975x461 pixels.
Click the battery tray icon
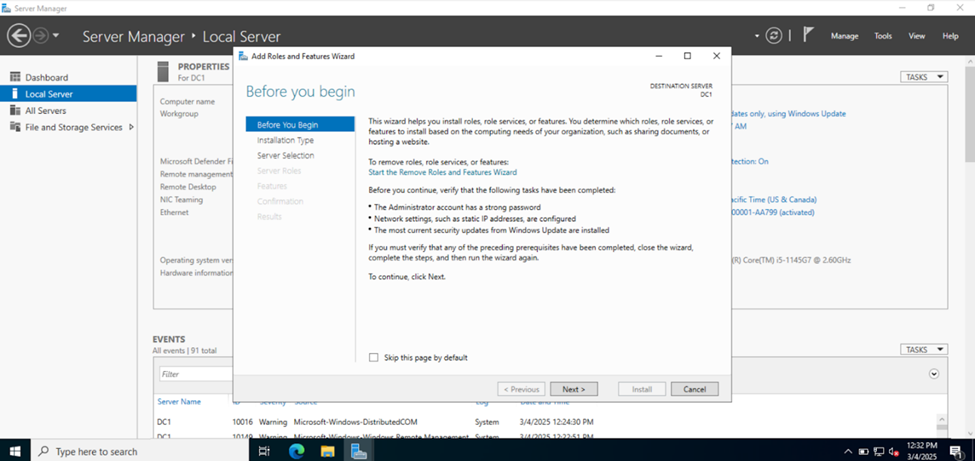pos(863,451)
